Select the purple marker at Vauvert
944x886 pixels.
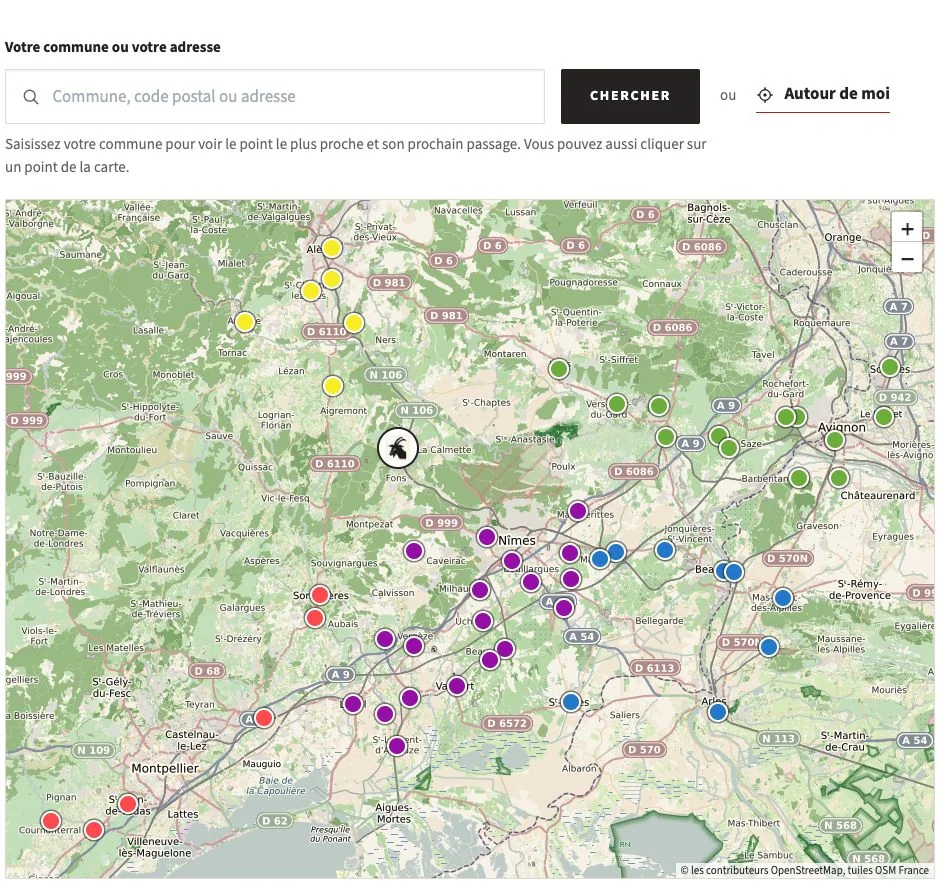point(457,686)
